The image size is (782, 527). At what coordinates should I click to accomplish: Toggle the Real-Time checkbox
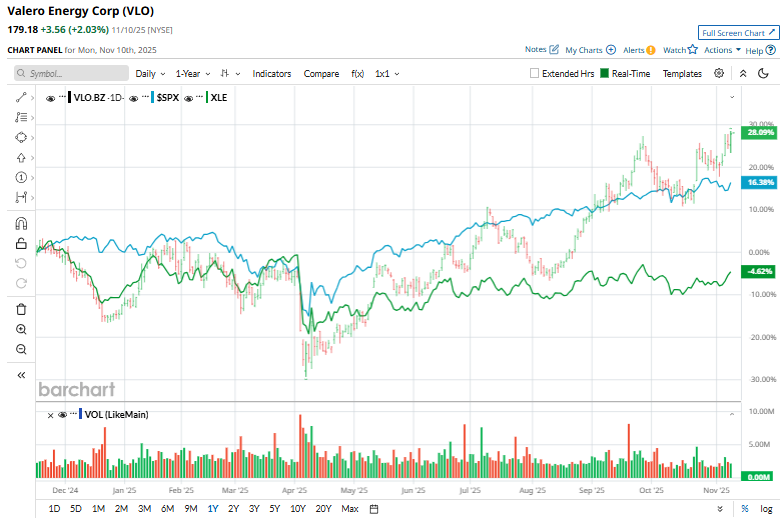tap(604, 74)
